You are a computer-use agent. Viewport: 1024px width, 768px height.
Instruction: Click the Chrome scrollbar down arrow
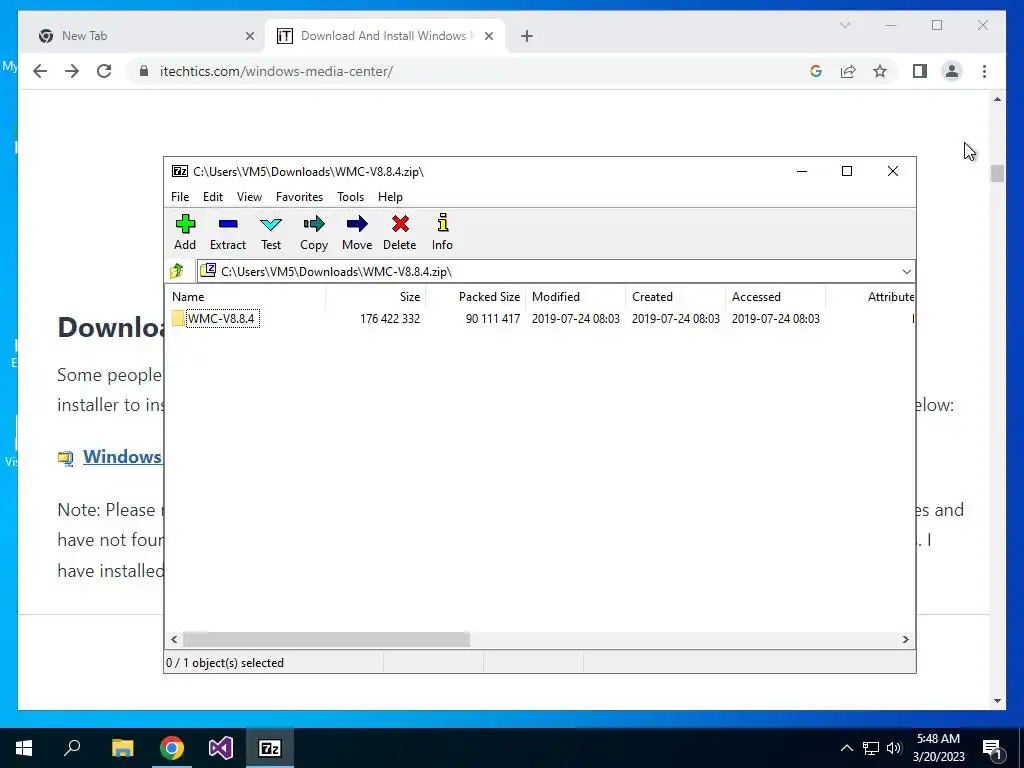pos(997,701)
